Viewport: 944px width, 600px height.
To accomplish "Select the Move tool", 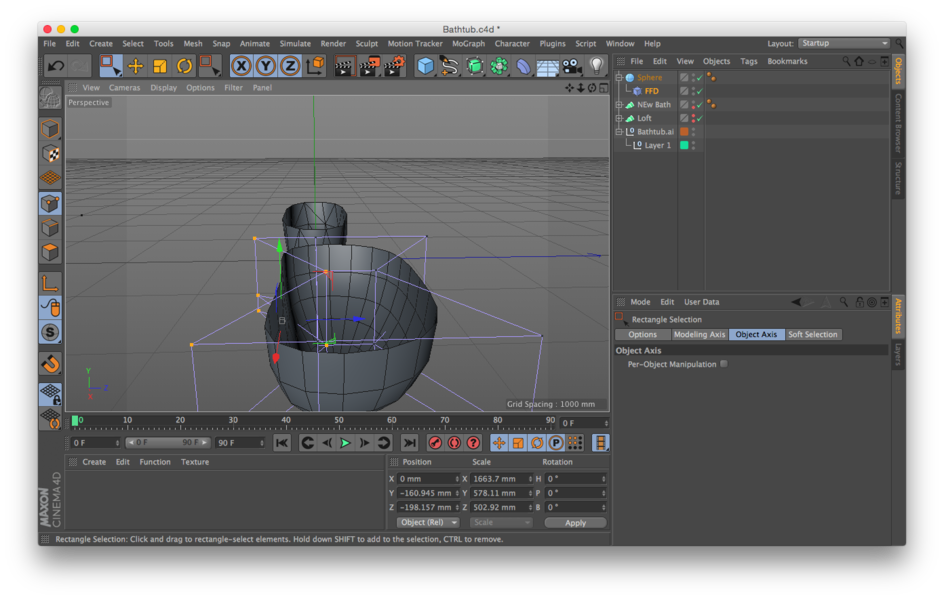I will 135,66.
